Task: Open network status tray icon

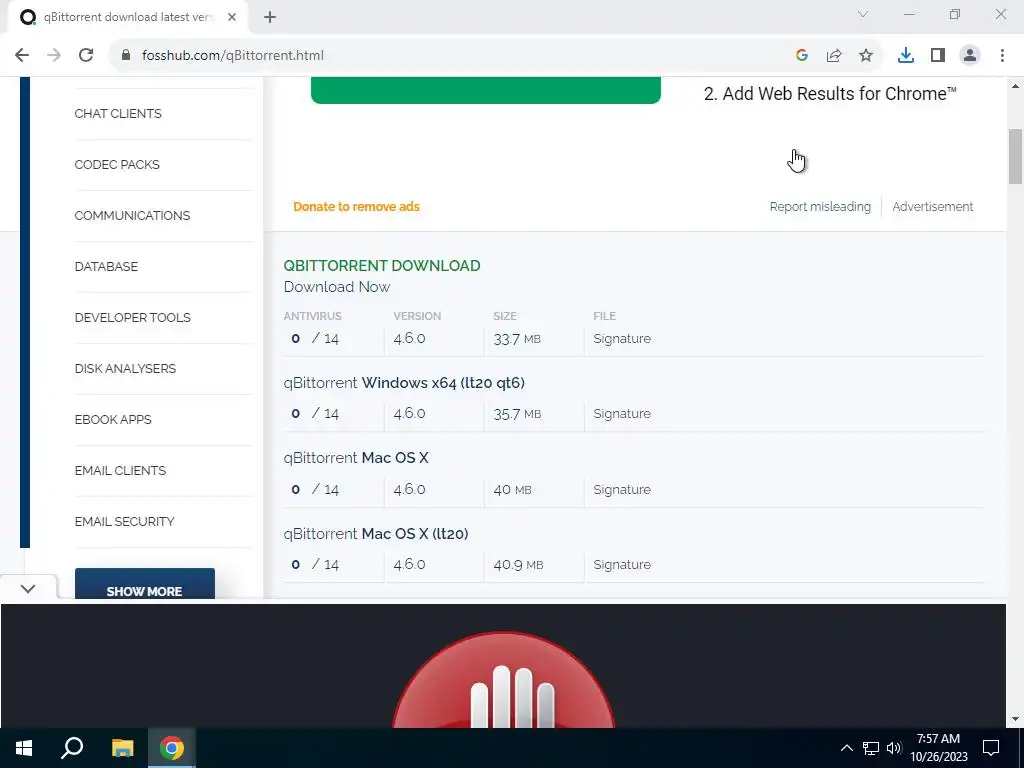Action: point(871,748)
